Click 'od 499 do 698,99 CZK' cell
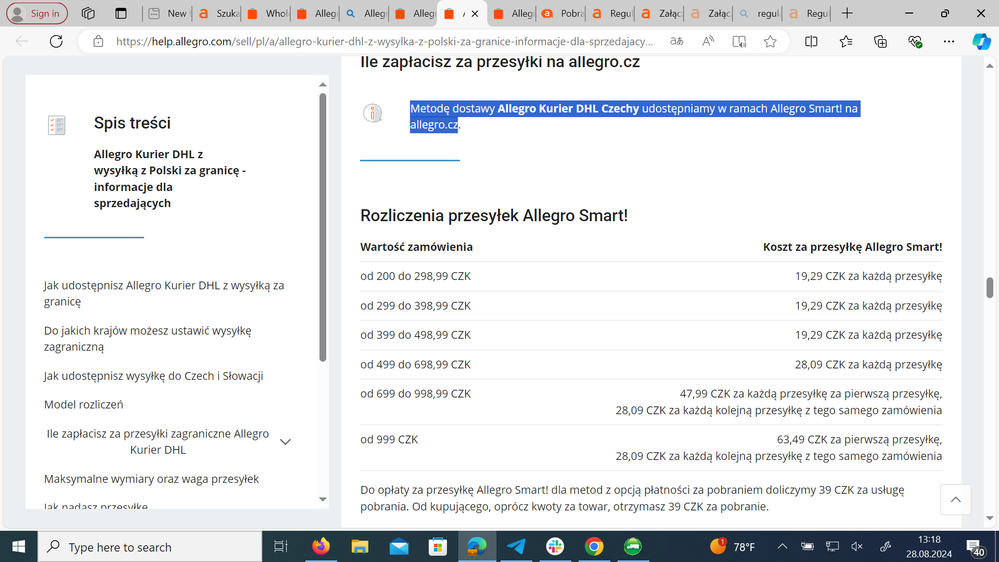 tap(415, 364)
